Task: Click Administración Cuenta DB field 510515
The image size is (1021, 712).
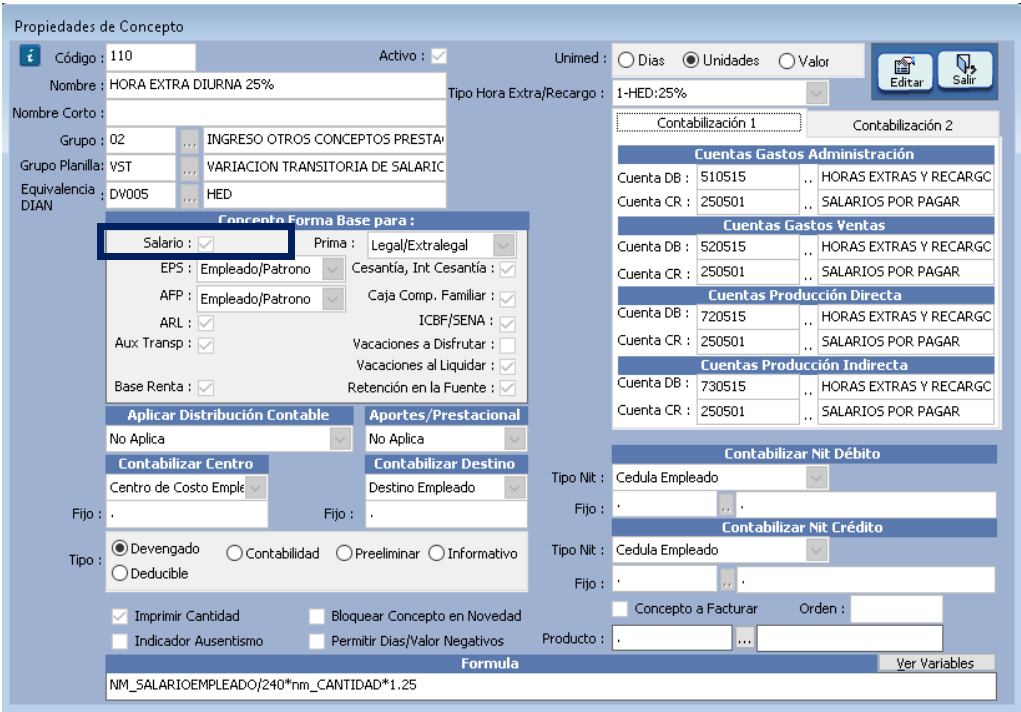Action: [x=748, y=177]
